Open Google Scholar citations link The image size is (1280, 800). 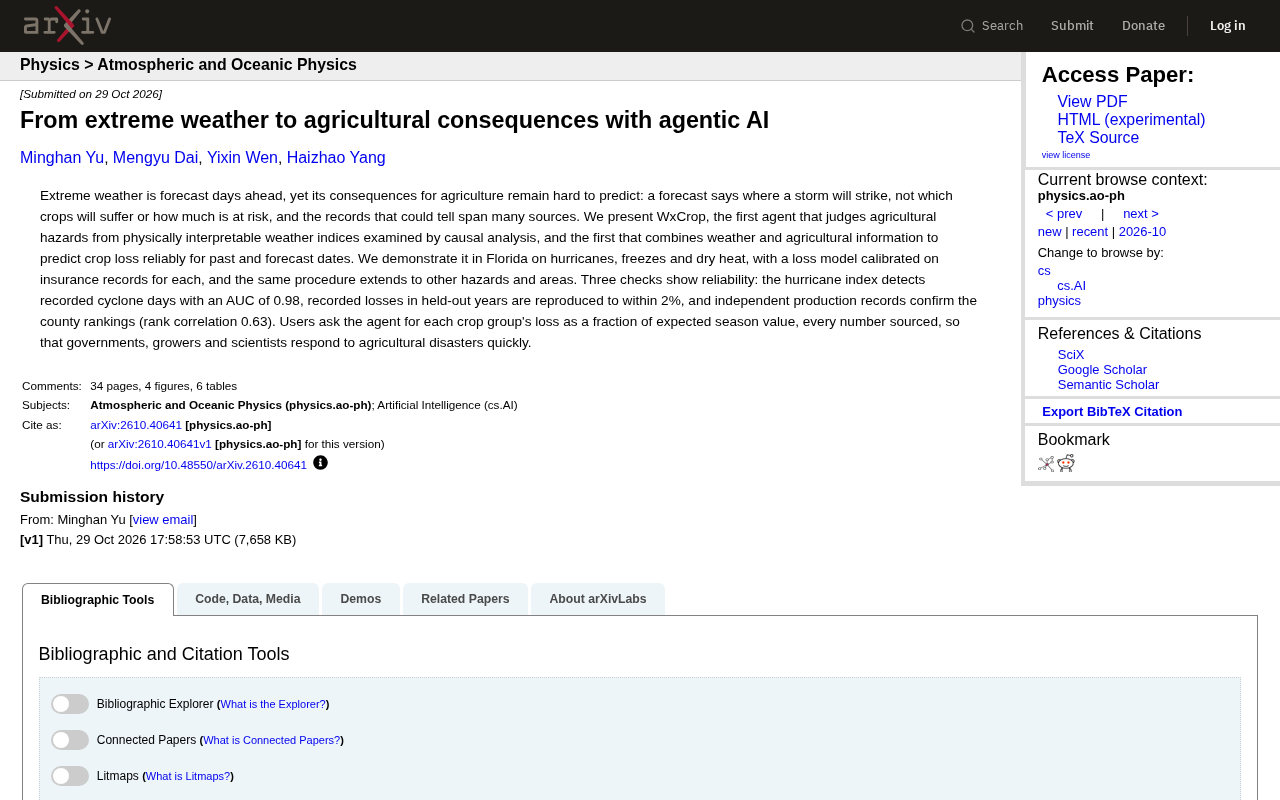pyautogui.click(x=1102, y=370)
